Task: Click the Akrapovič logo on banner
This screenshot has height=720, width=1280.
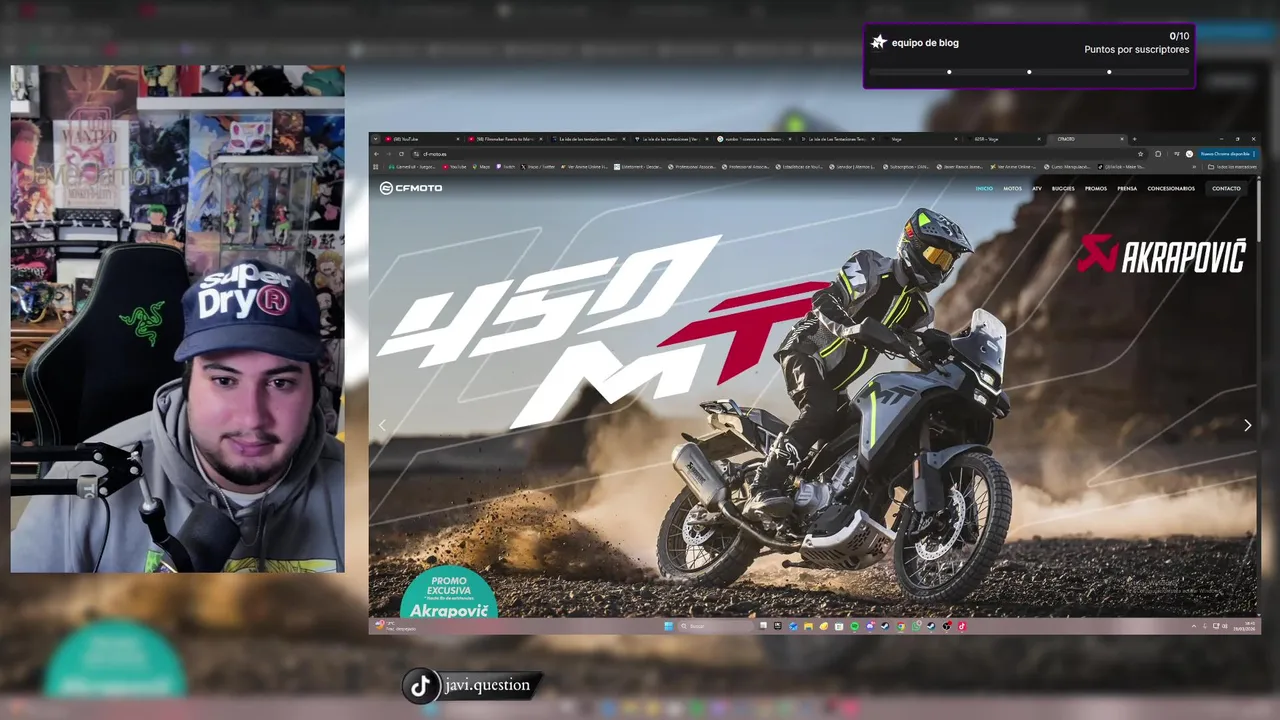Action: [1161, 255]
